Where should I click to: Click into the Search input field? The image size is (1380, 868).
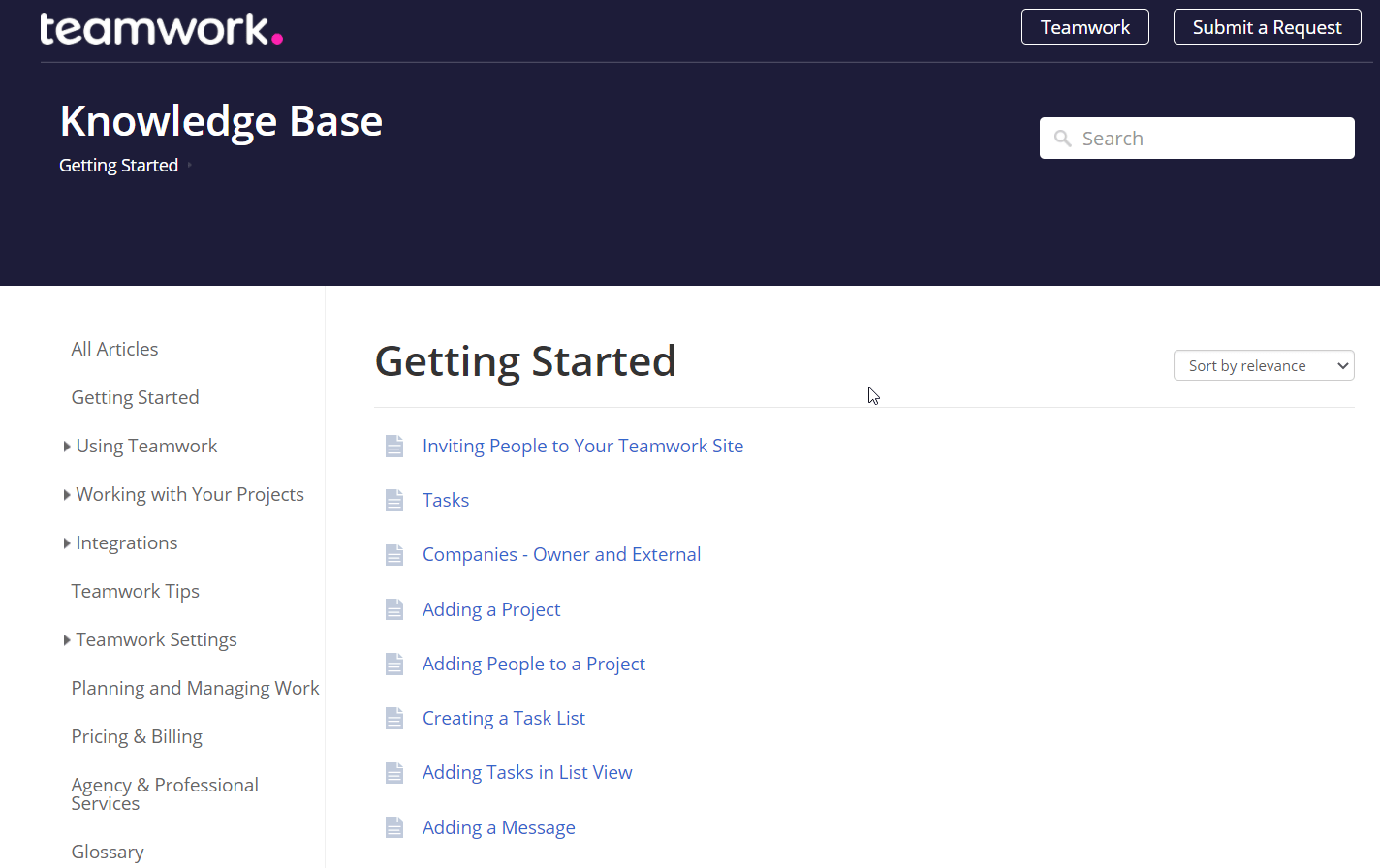[1197, 139]
